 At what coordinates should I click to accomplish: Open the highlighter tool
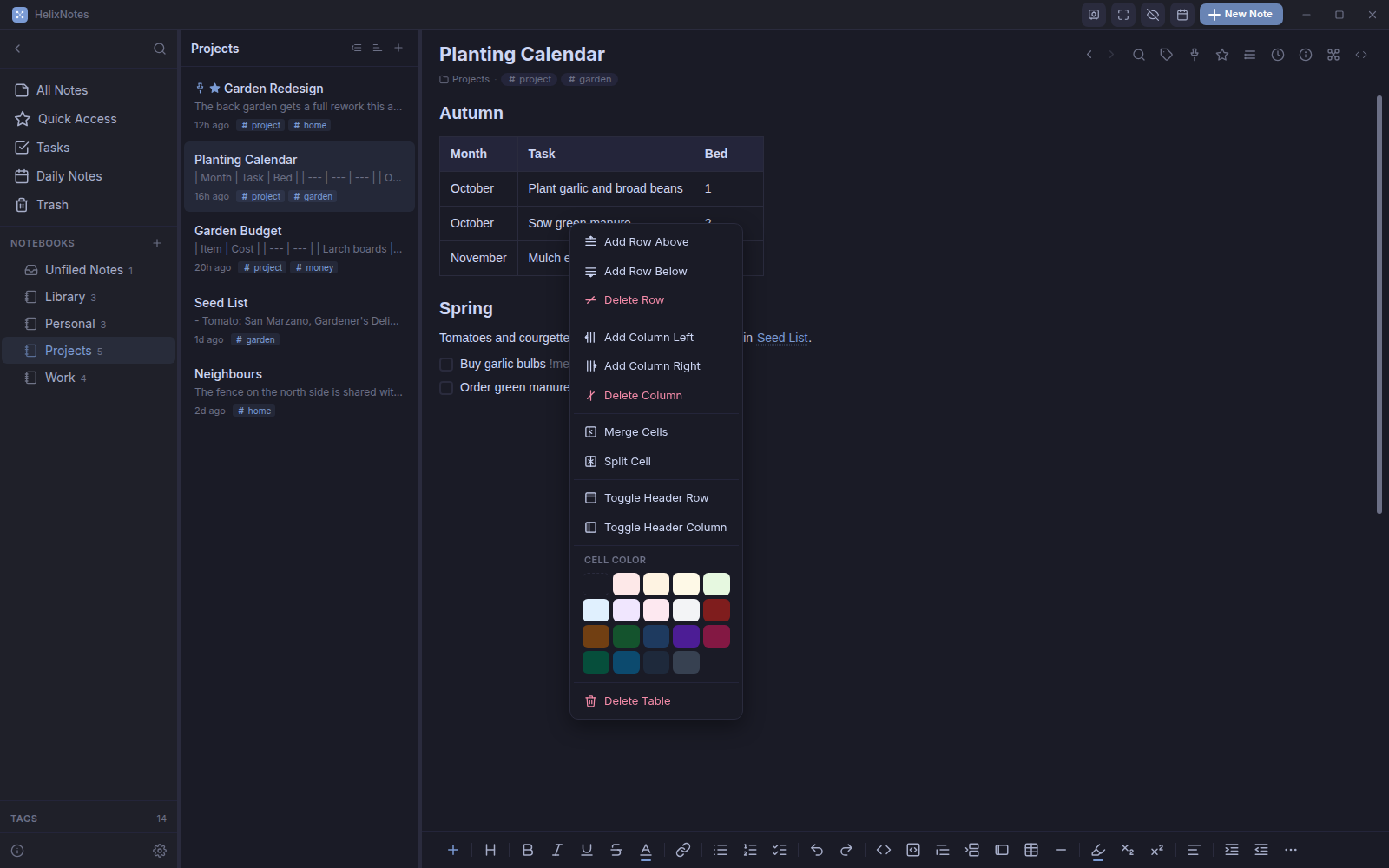coord(1098,850)
